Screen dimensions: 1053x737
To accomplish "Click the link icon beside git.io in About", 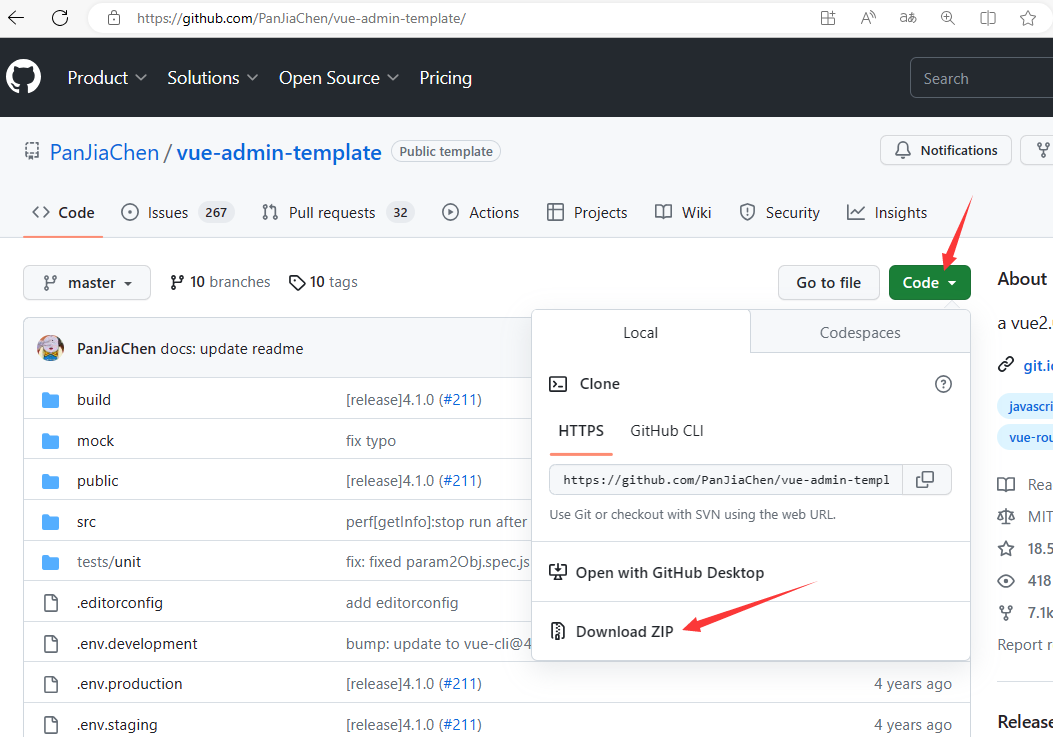I will tap(1005, 365).
